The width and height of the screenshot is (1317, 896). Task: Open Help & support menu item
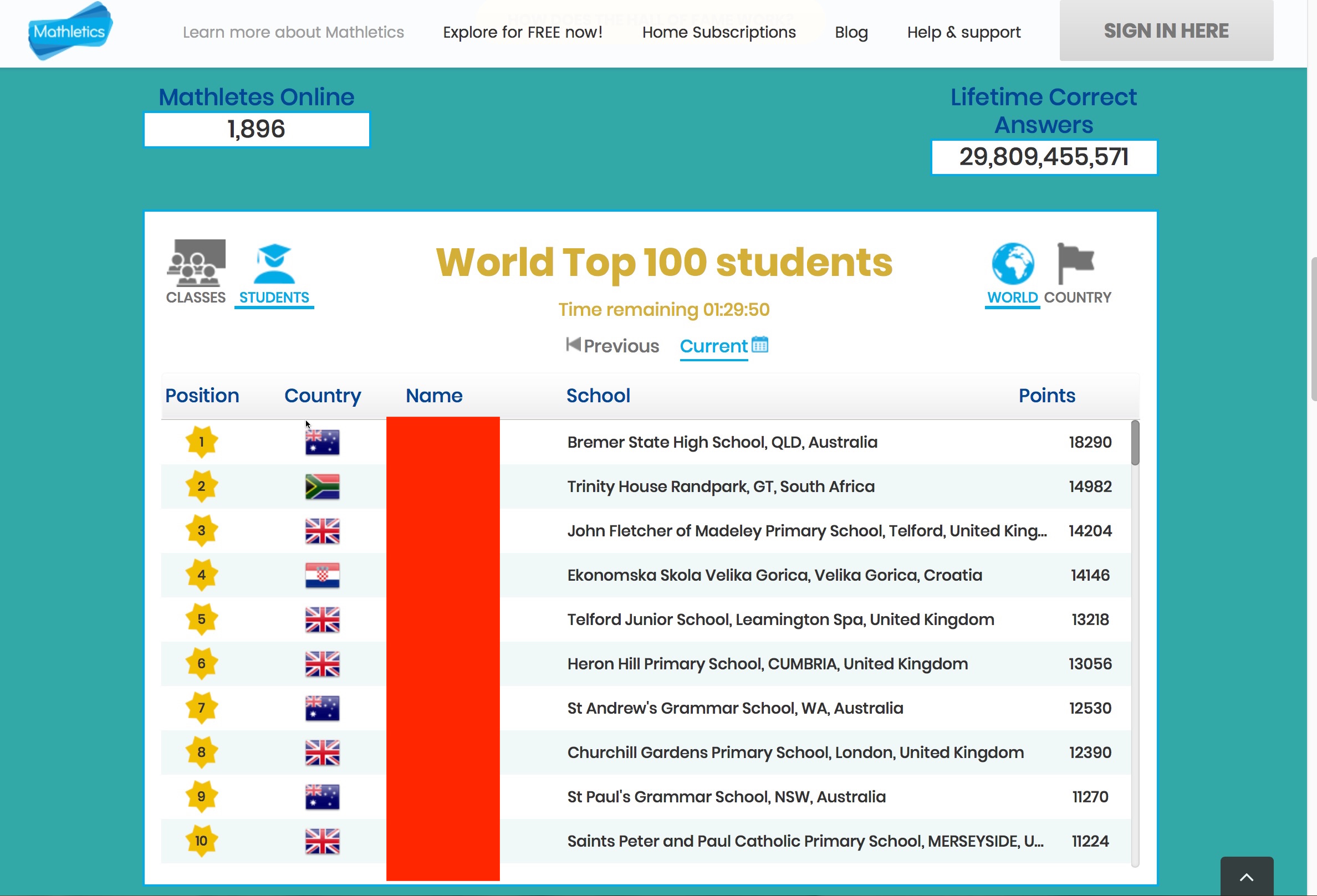point(963,32)
